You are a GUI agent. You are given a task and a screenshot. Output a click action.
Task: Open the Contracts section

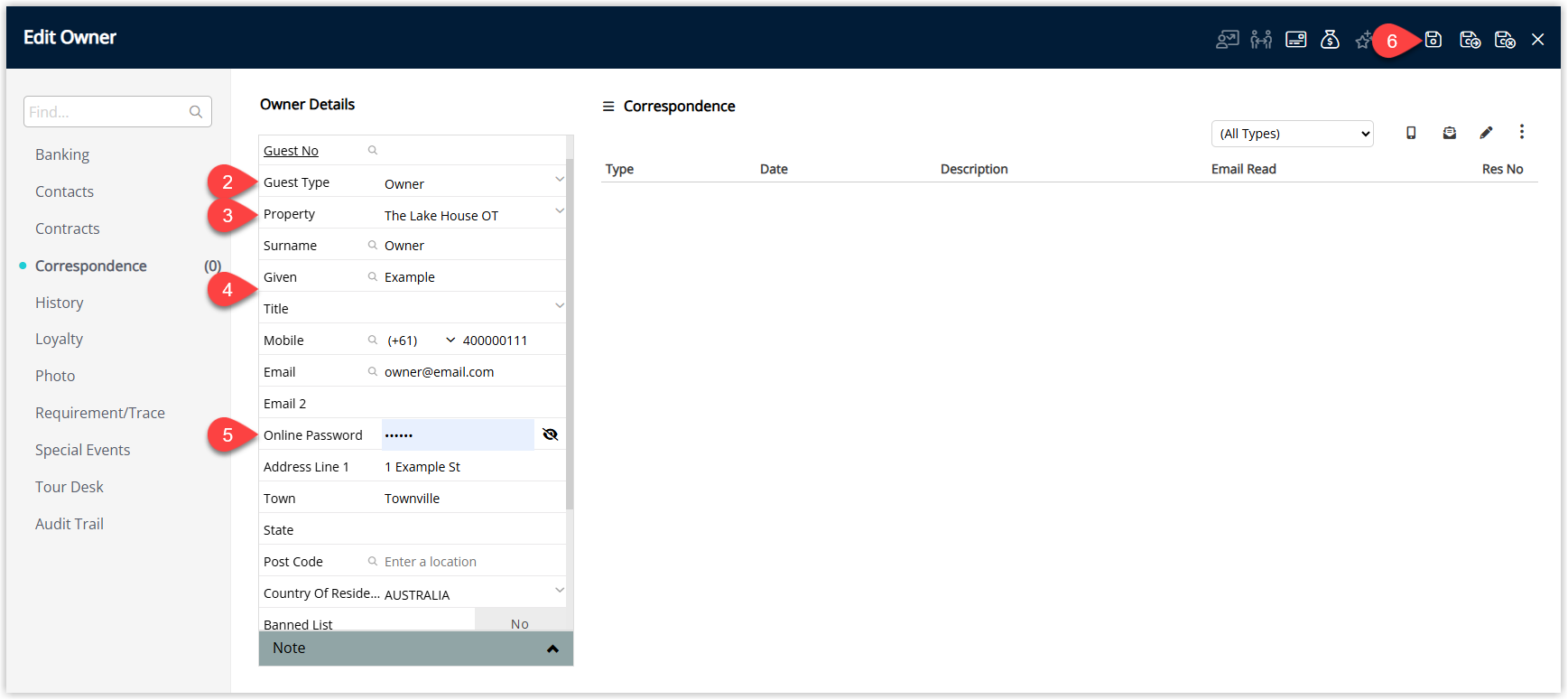(x=68, y=229)
